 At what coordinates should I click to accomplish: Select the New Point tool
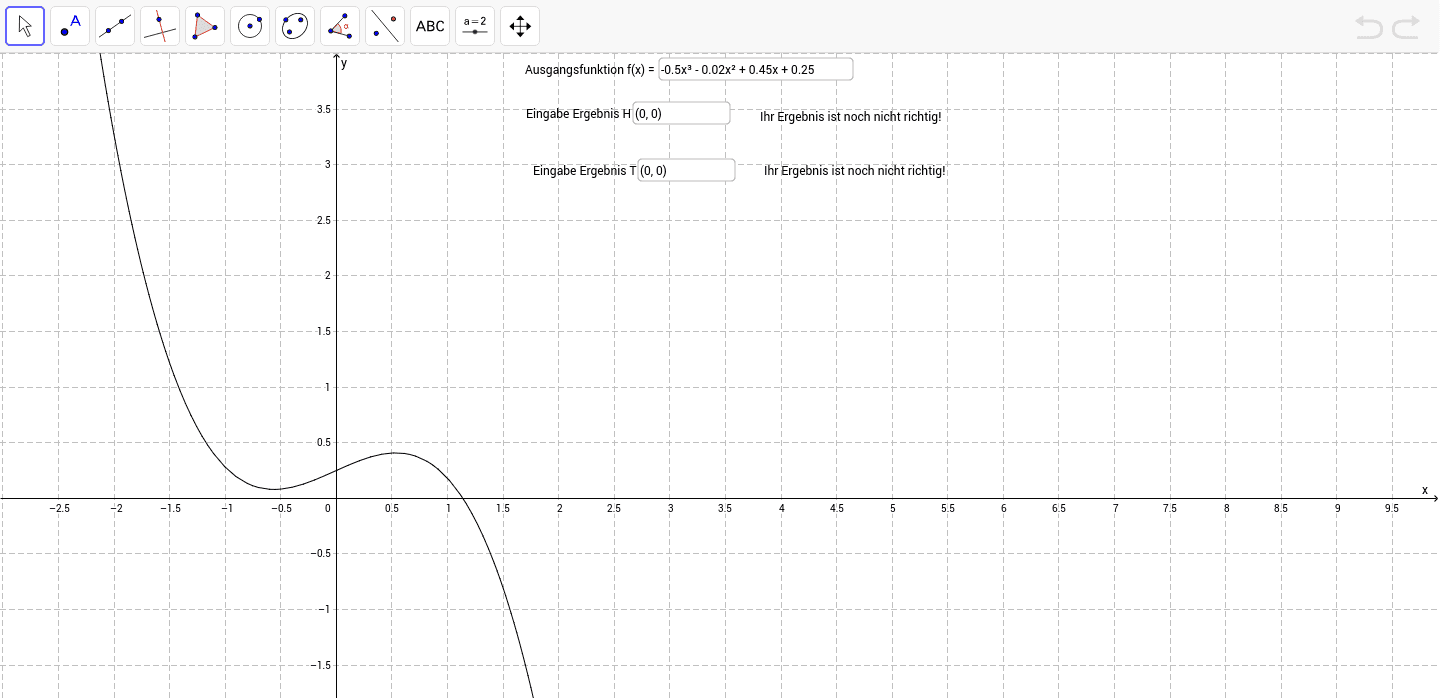[70, 26]
